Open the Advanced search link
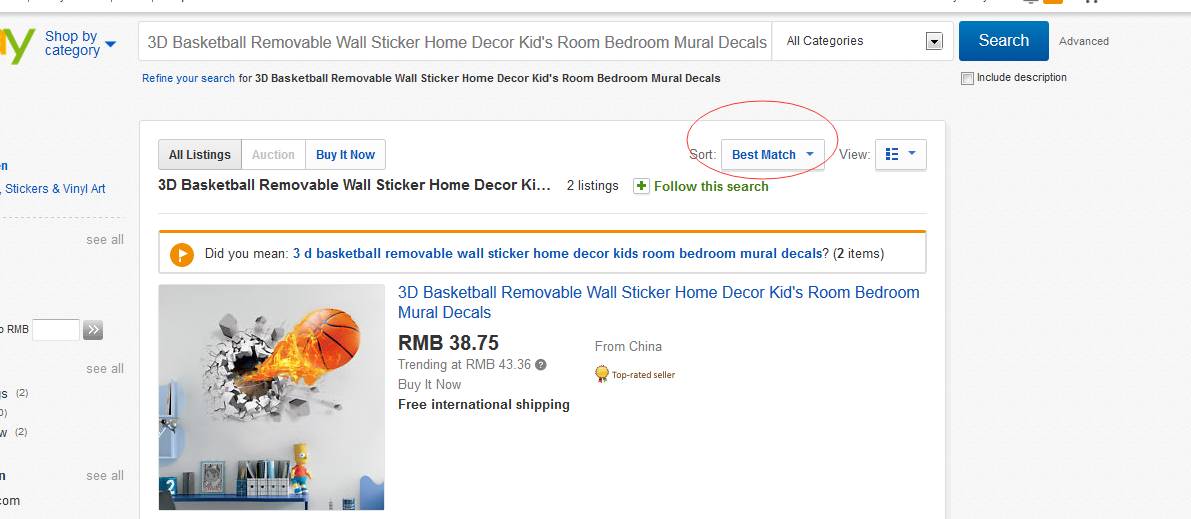Screen dimensions: 1191x519 pyautogui.click(x=1084, y=41)
